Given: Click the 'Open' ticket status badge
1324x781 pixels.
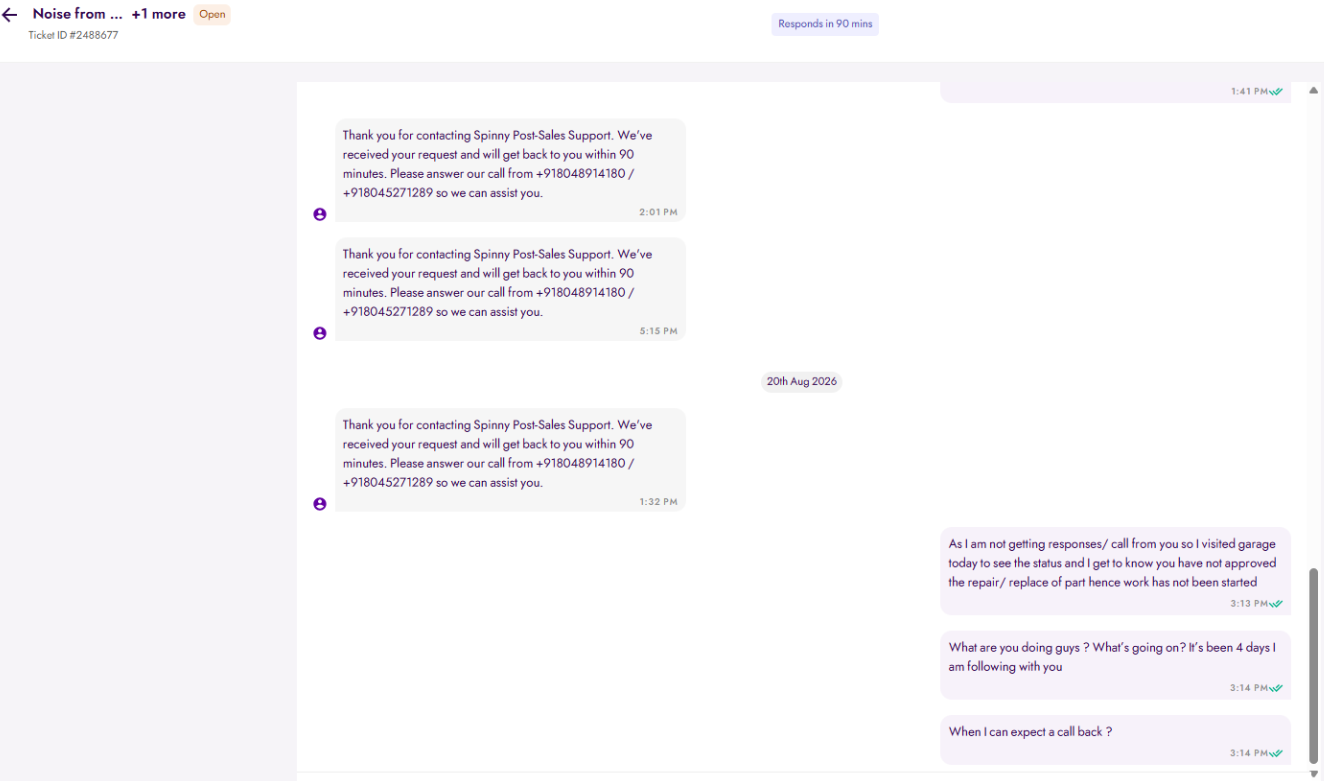Looking at the screenshot, I should (x=212, y=15).
